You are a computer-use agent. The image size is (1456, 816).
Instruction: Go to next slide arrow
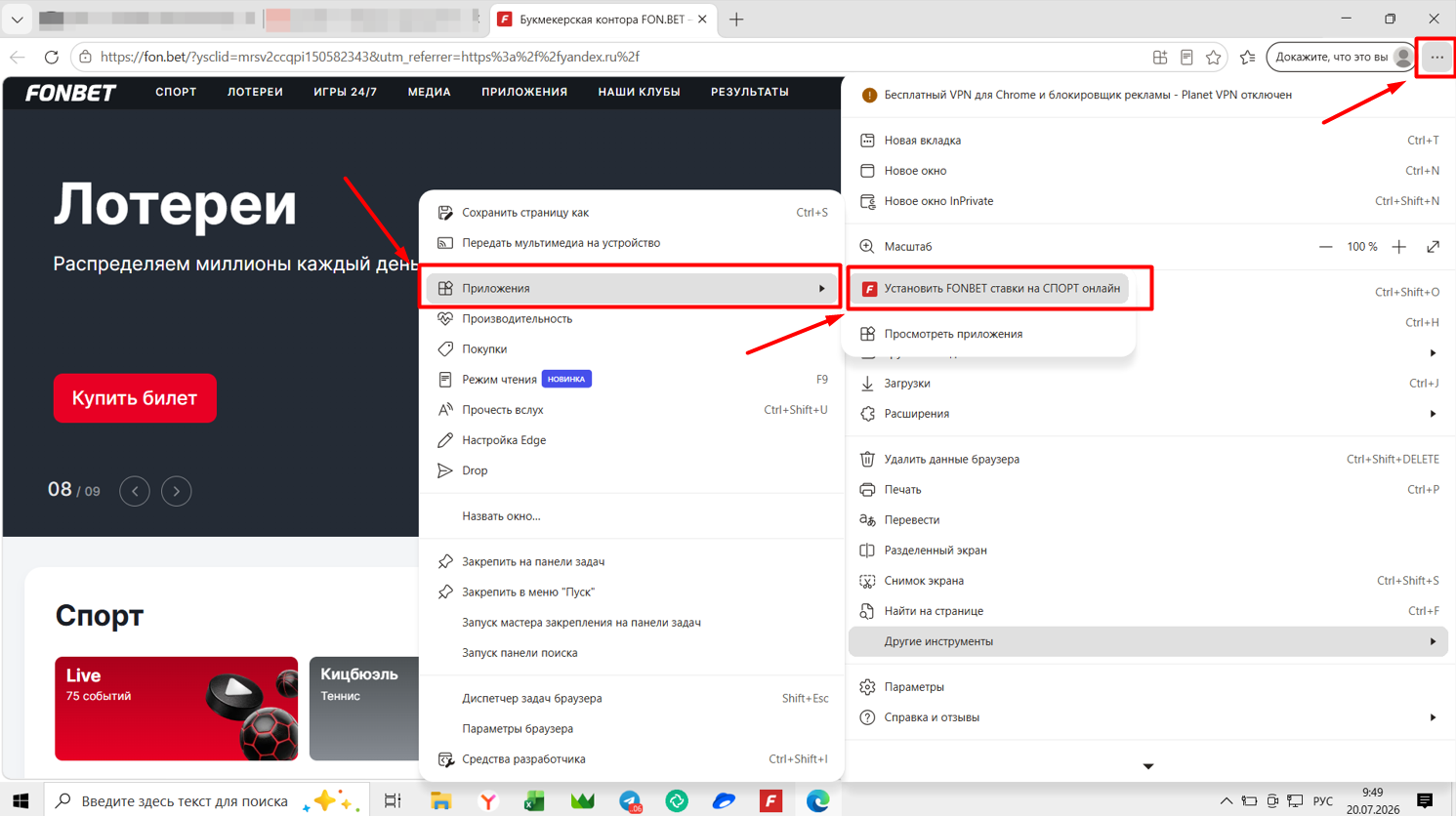coord(177,491)
